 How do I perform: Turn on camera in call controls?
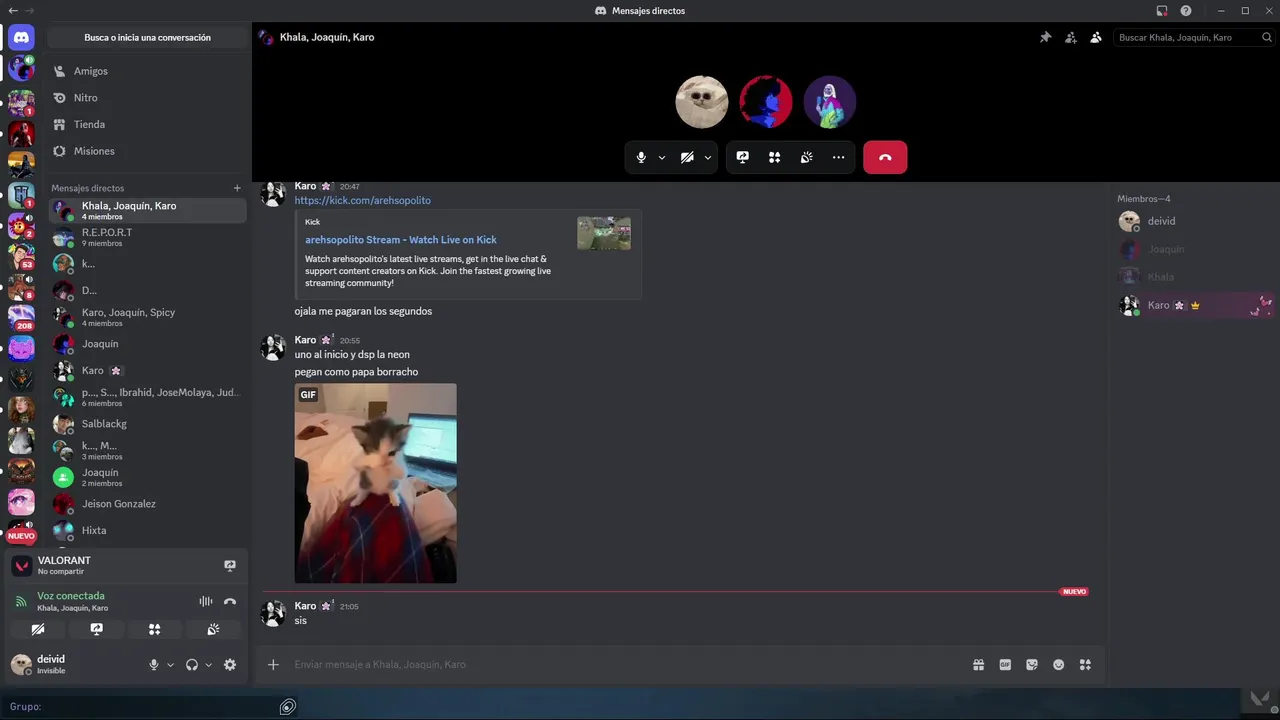pyautogui.click(x=687, y=157)
